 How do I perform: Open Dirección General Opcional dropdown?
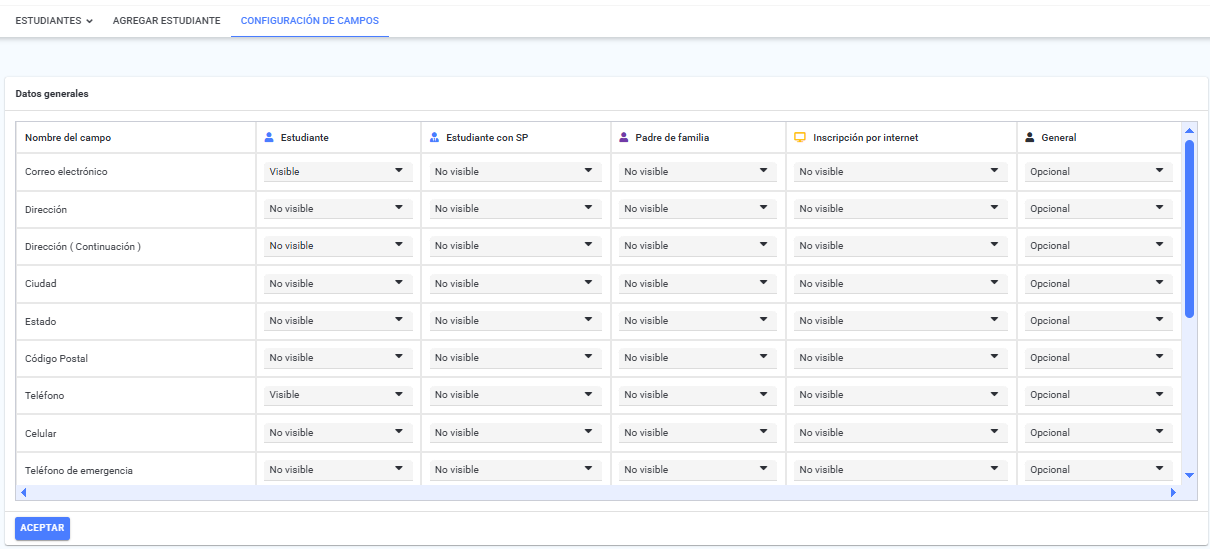(1099, 209)
